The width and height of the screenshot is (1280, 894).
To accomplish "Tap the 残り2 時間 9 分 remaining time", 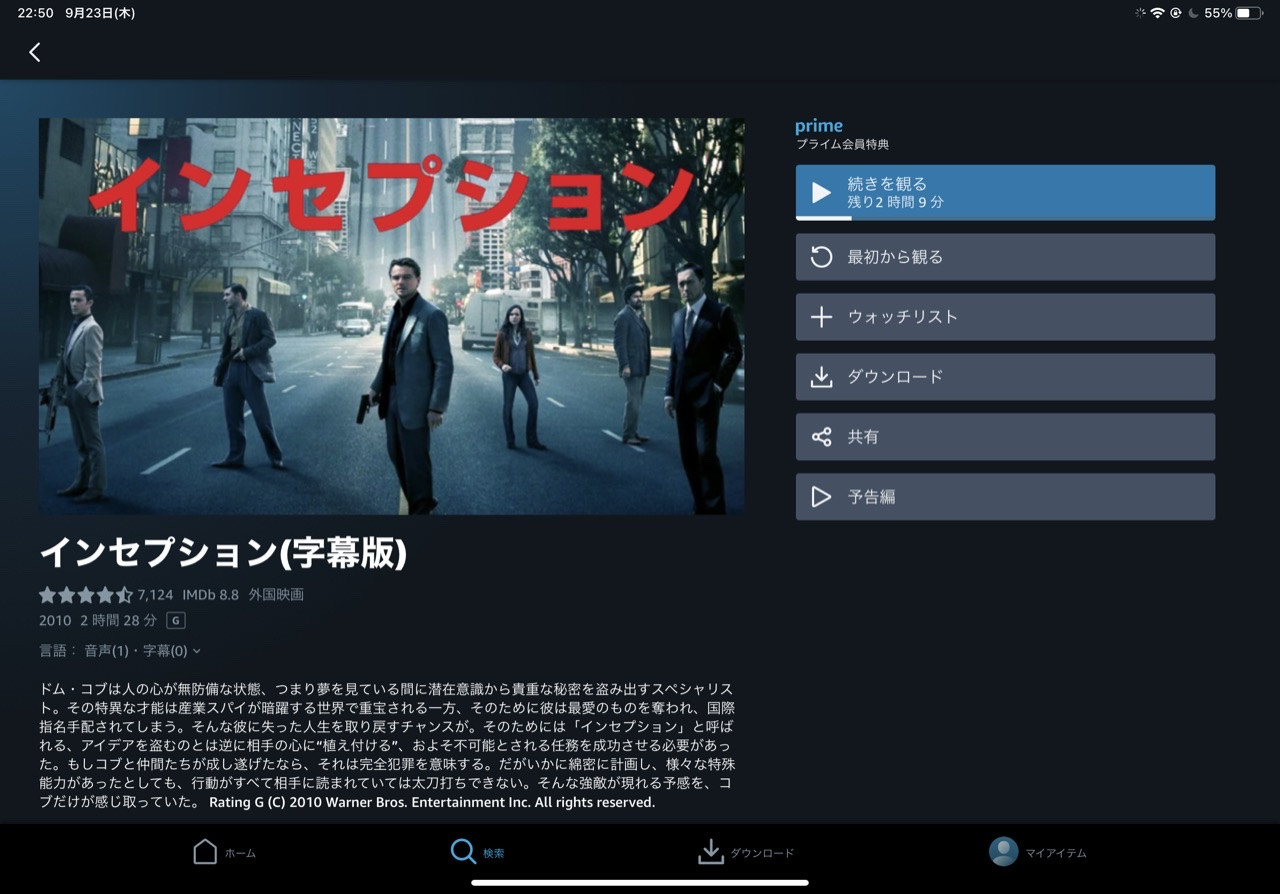I will tap(895, 202).
